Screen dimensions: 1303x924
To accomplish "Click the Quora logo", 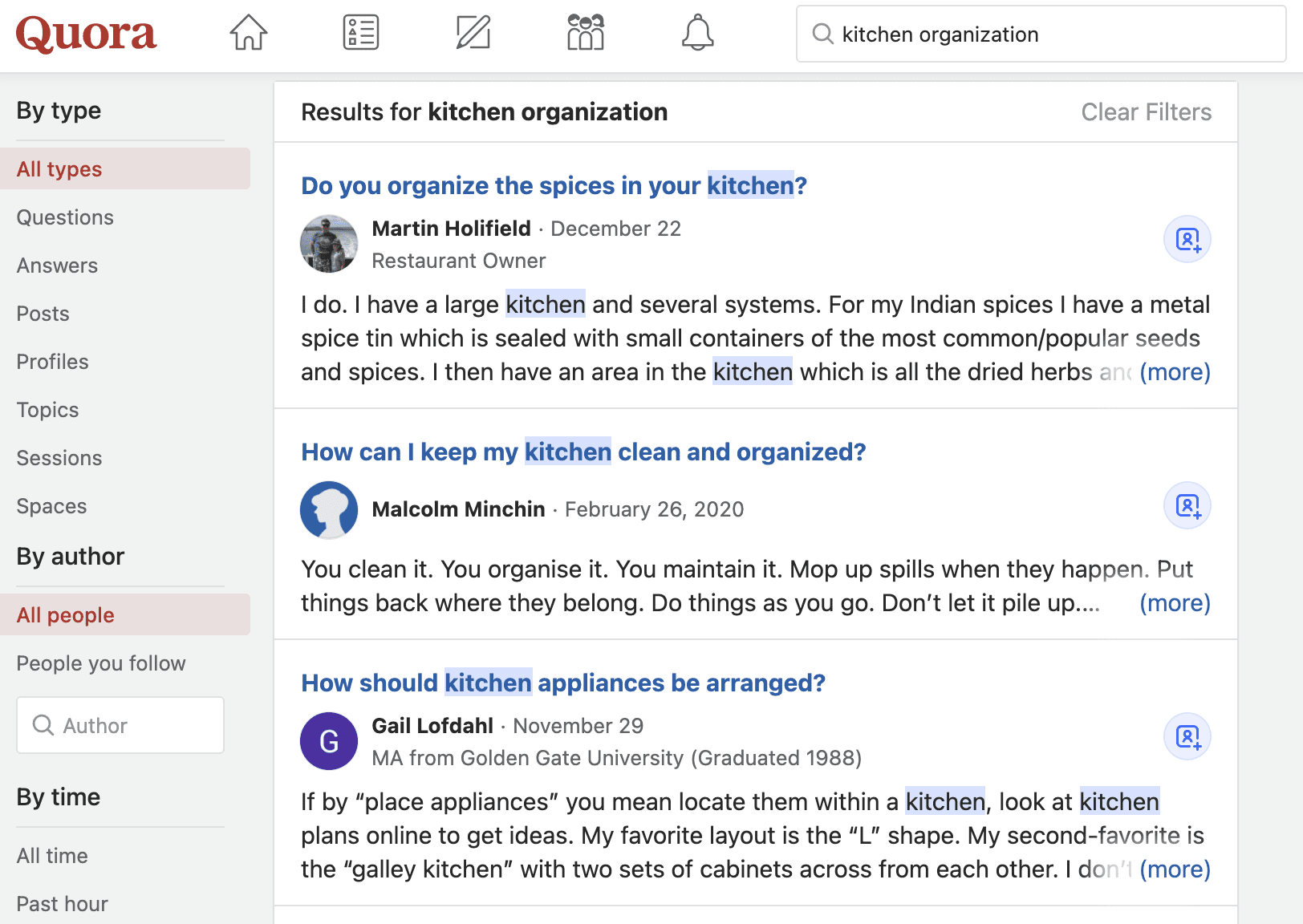I will (86, 34).
